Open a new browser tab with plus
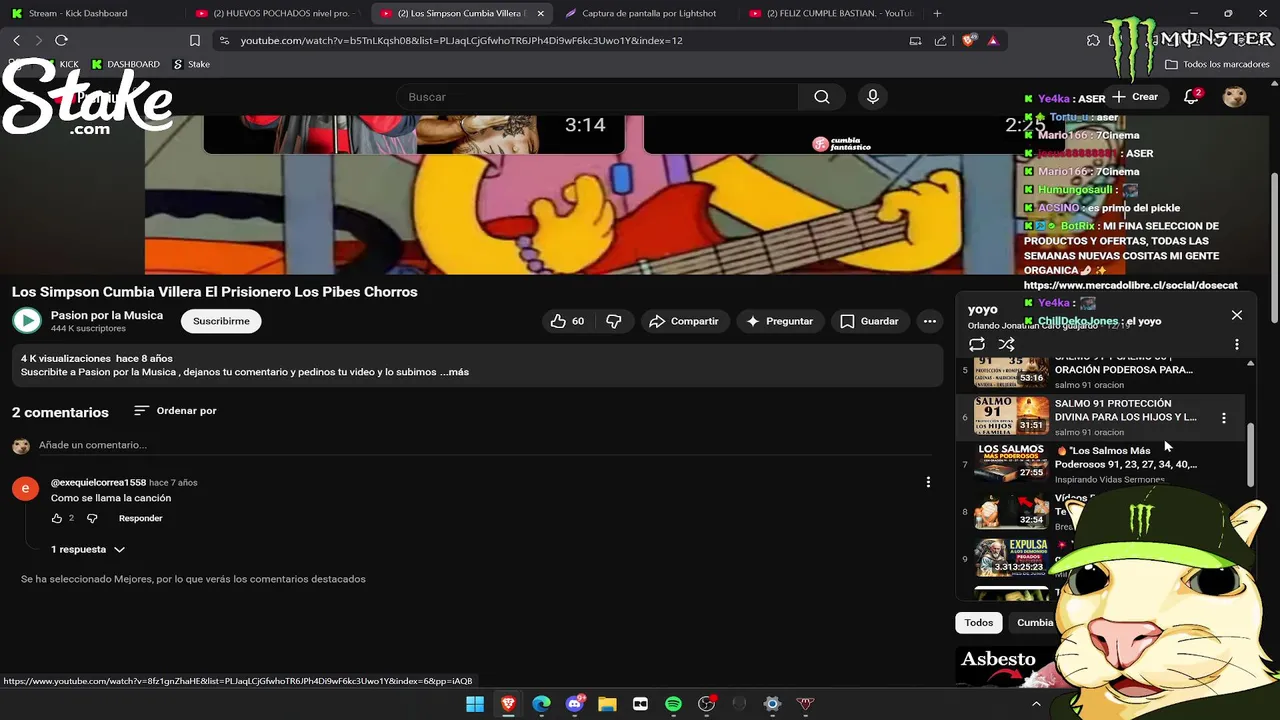The image size is (1280, 720). click(937, 13)
